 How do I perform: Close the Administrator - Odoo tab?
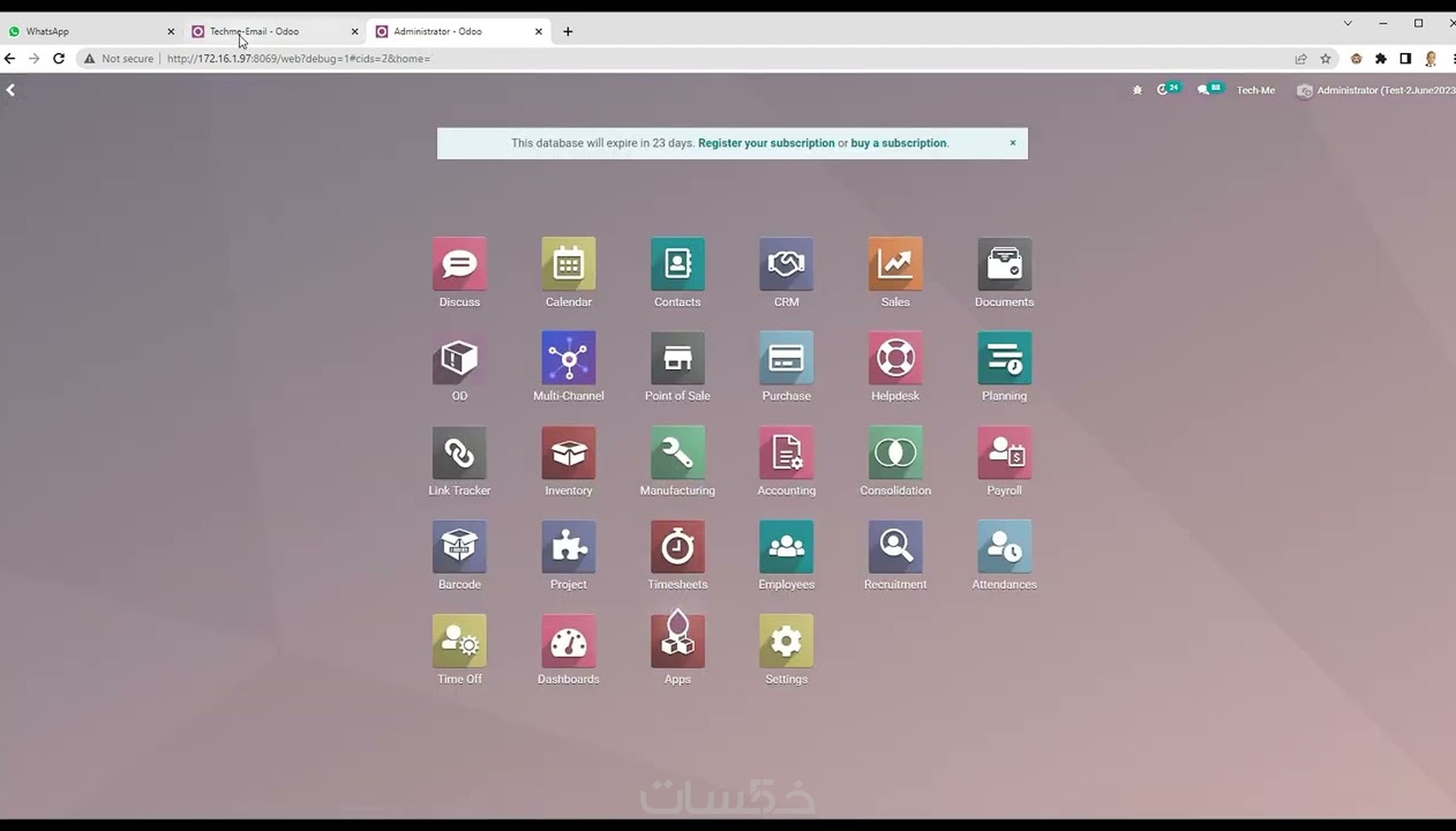pos(539,32)
